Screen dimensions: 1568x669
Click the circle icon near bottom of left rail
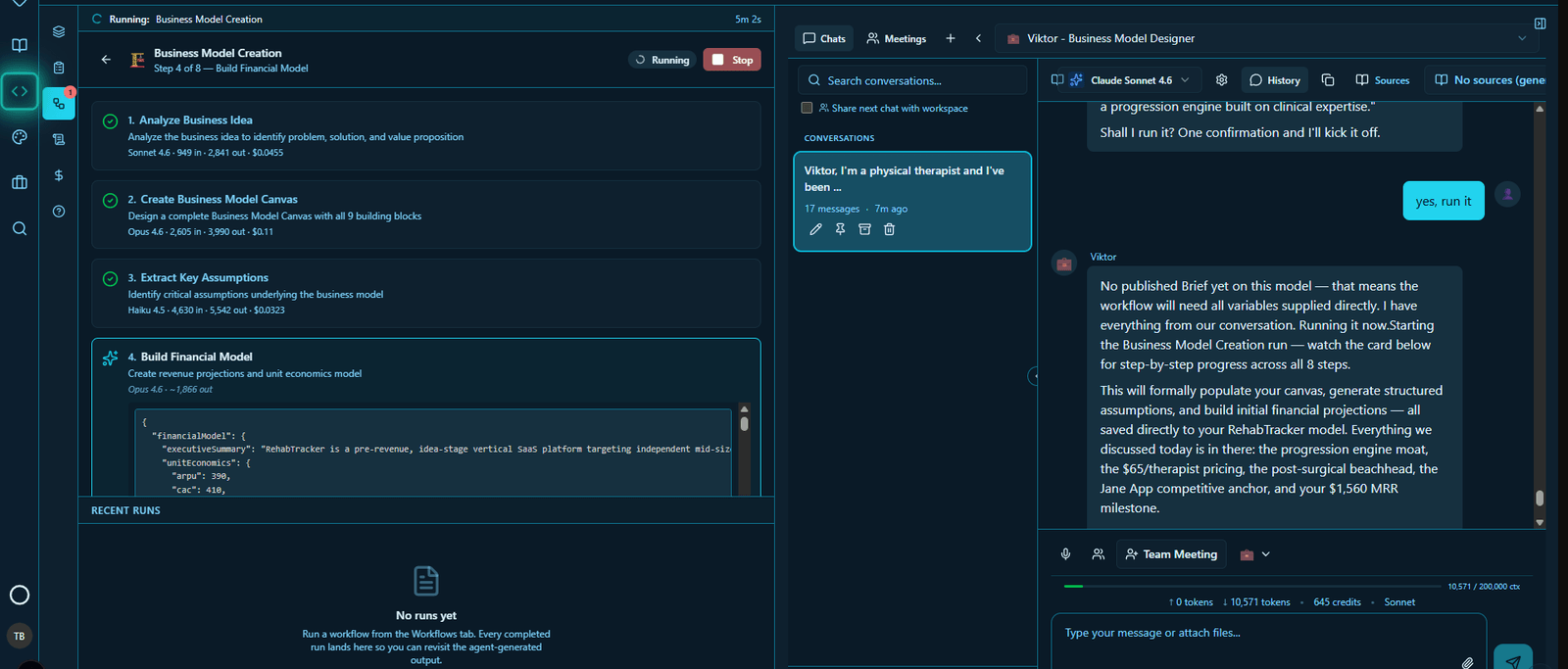[x=20, y=595]
